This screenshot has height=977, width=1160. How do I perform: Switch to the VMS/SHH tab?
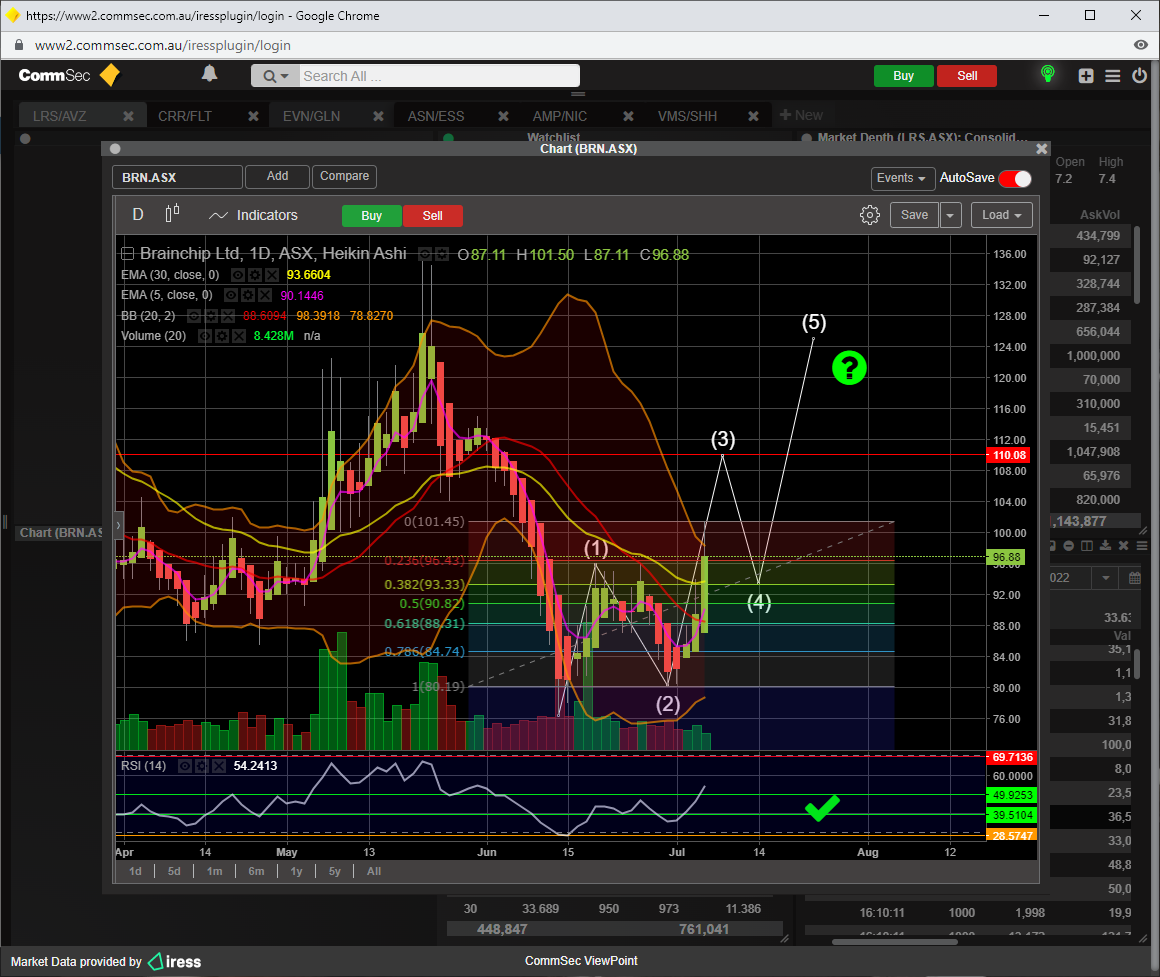pos(687,116)
